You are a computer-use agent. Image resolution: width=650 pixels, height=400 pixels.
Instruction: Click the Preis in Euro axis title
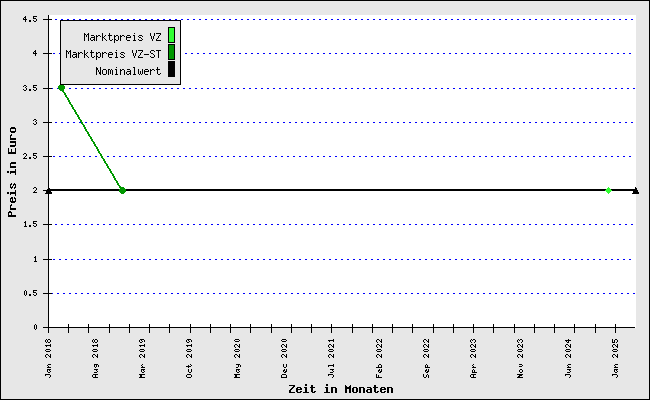12,172
